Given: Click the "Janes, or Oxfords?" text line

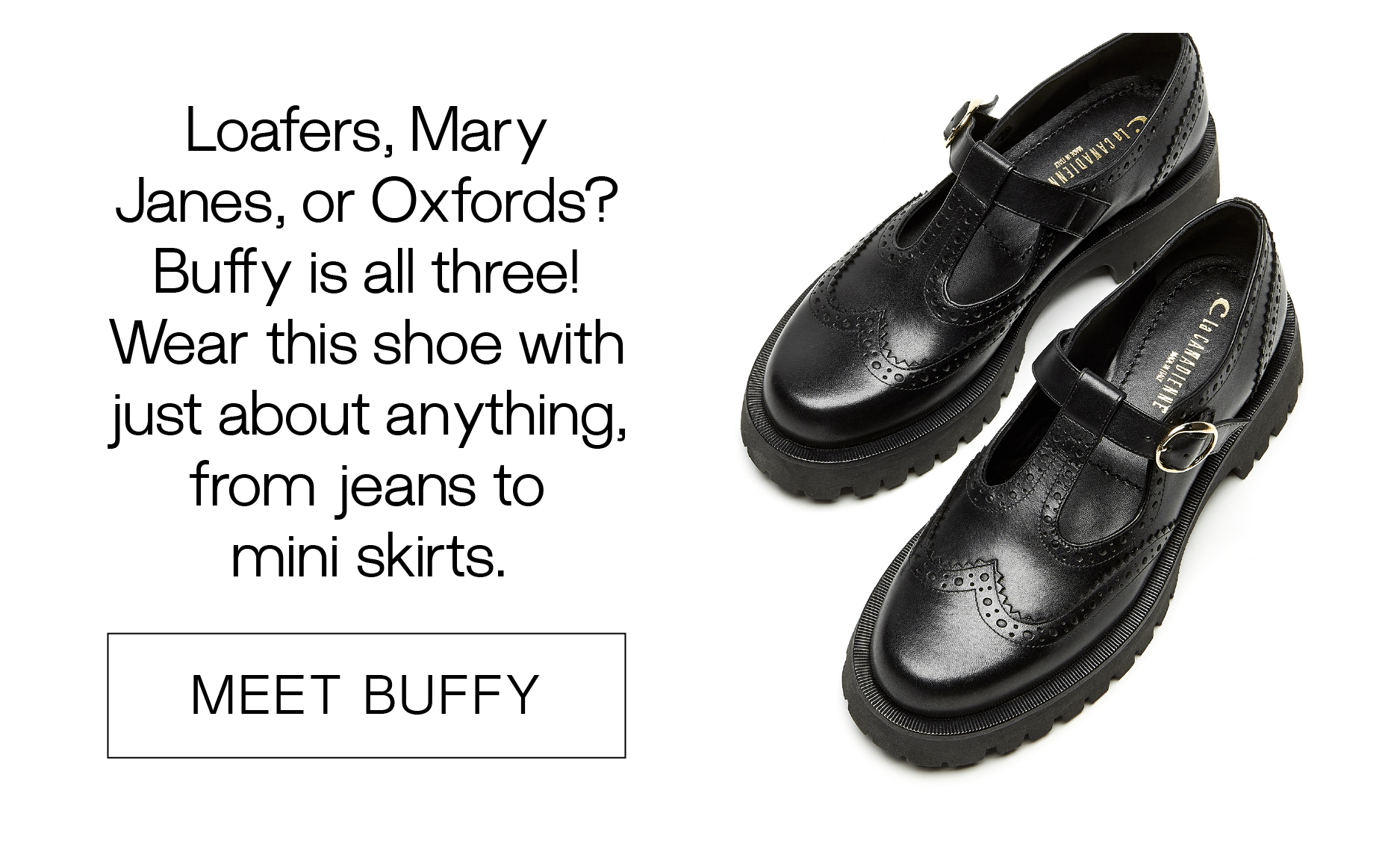Looking at the screenshot, I should [366, 202].
